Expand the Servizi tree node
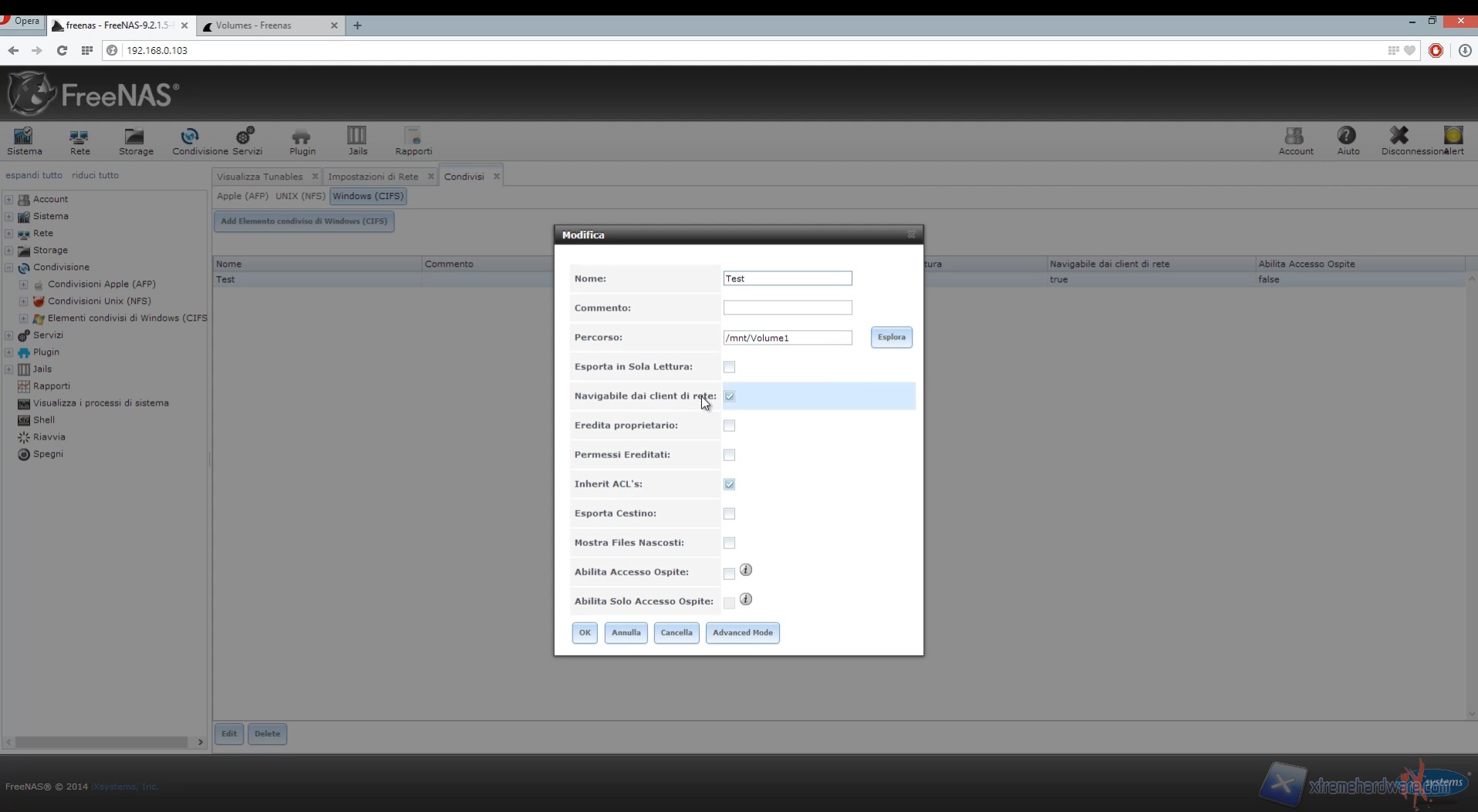1478x812 pixels. (x=9, y=335)
